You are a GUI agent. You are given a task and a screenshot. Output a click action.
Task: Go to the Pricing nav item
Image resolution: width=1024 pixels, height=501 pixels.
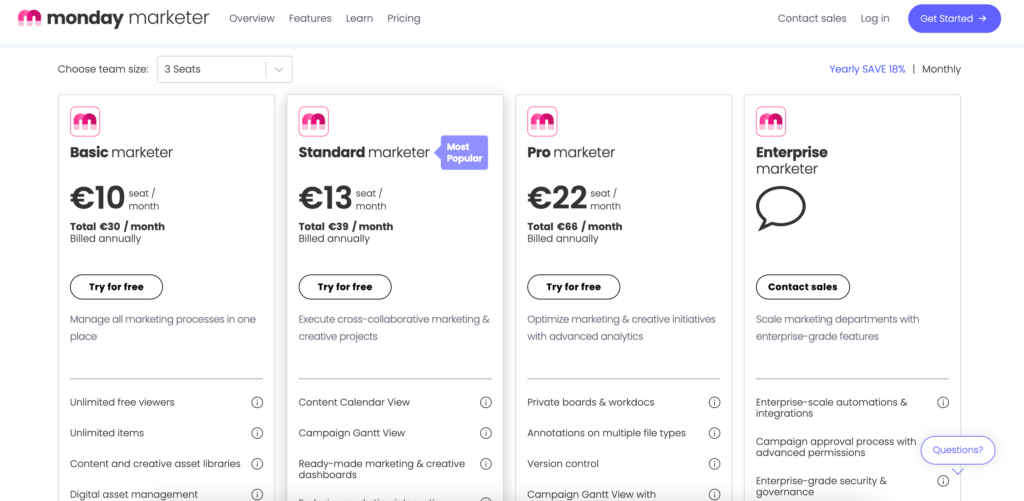tap(403, 18)
